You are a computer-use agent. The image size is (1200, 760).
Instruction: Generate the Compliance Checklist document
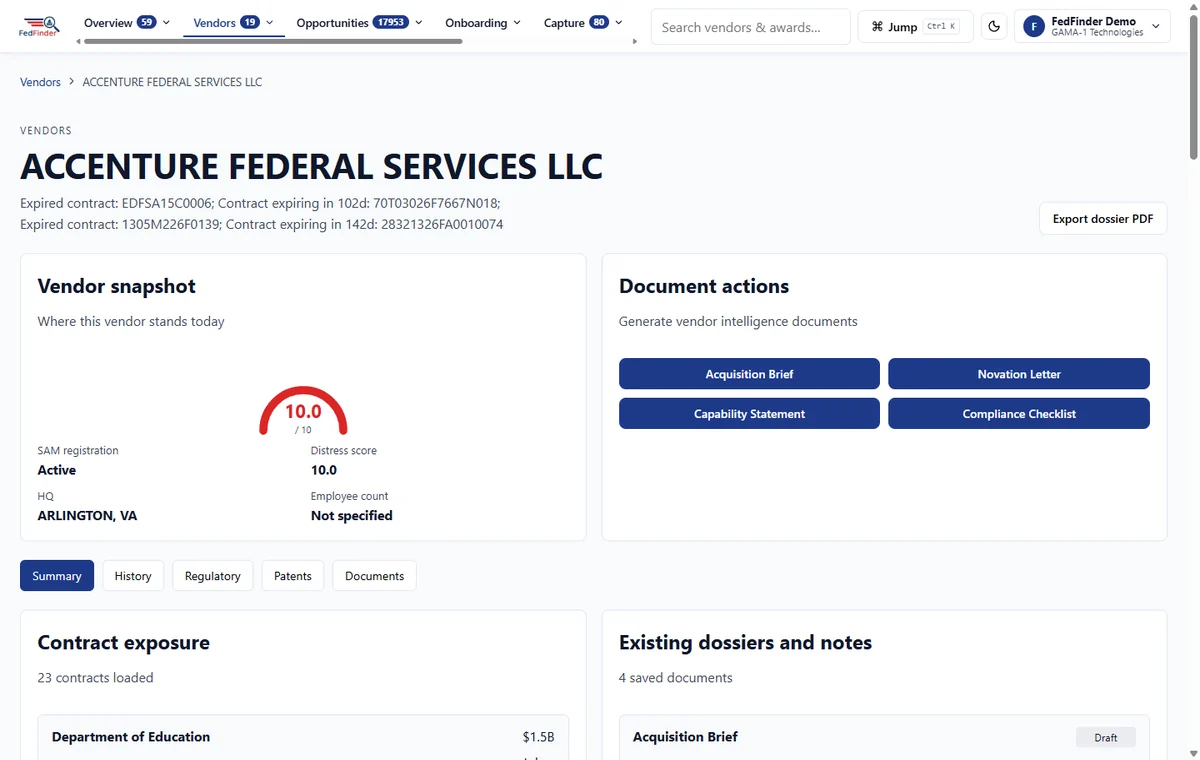coord(1019,414)
